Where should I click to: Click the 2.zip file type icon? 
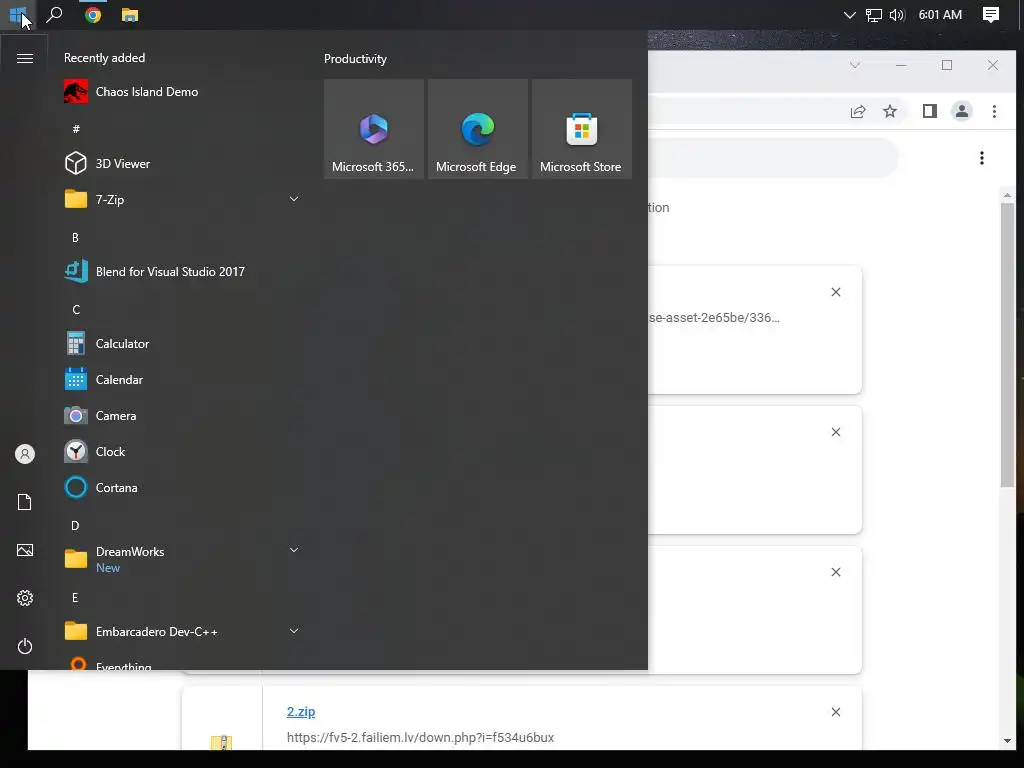[x=221, y=742]
